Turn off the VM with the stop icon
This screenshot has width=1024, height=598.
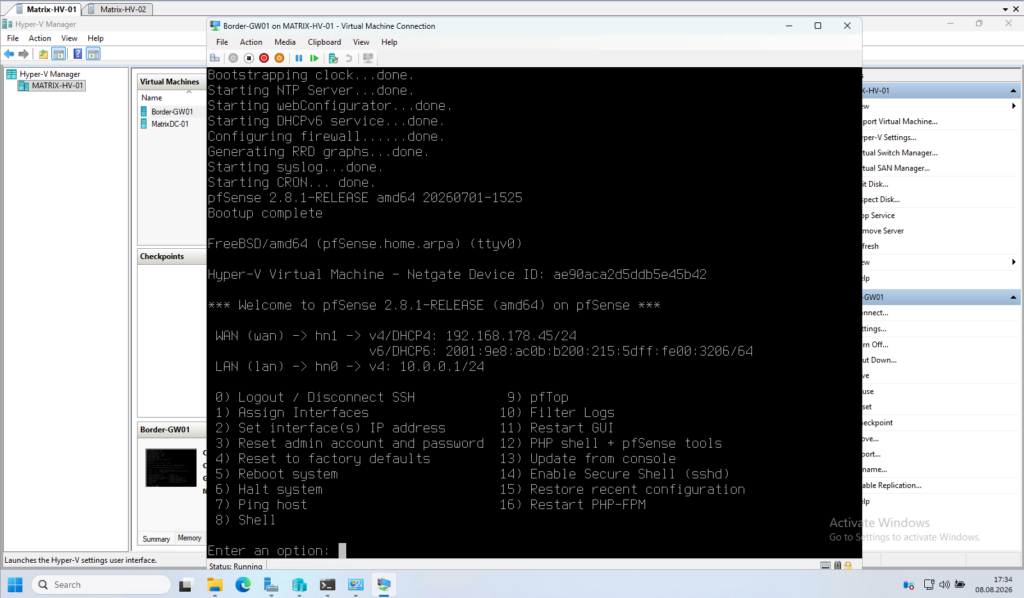(249, 58)
